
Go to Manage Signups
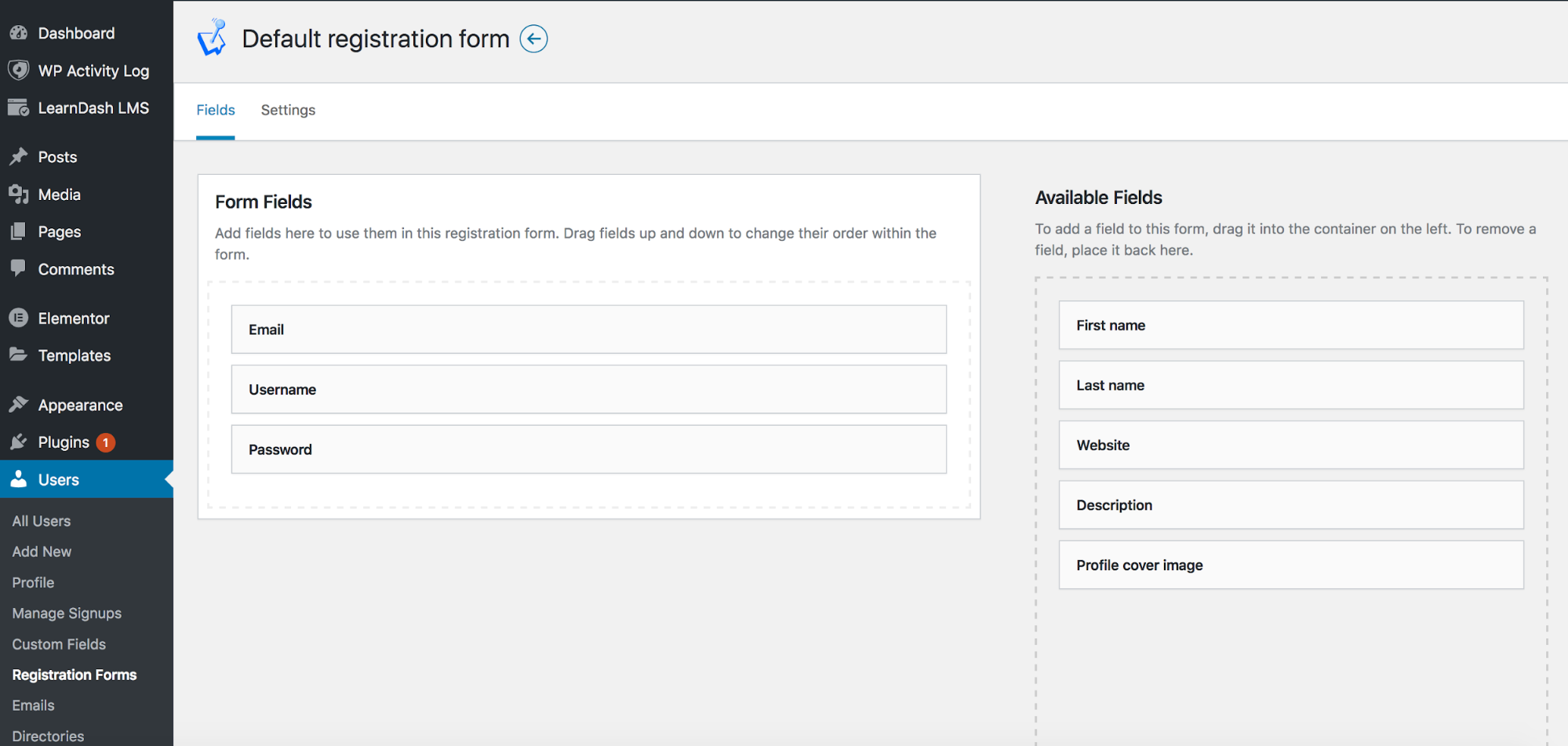(67, 613)
